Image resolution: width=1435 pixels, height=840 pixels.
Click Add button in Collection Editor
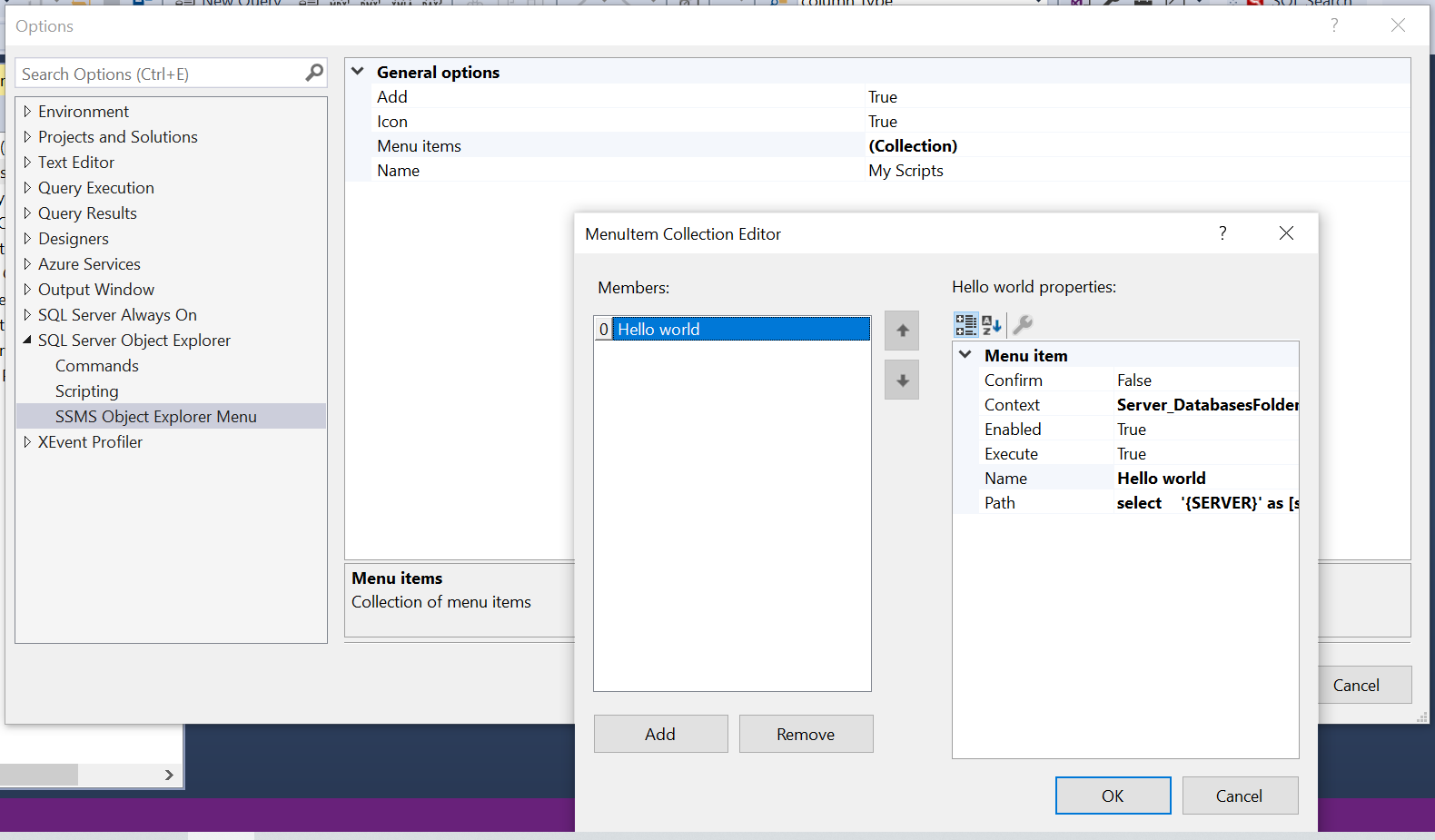click(x=661, y=734)
